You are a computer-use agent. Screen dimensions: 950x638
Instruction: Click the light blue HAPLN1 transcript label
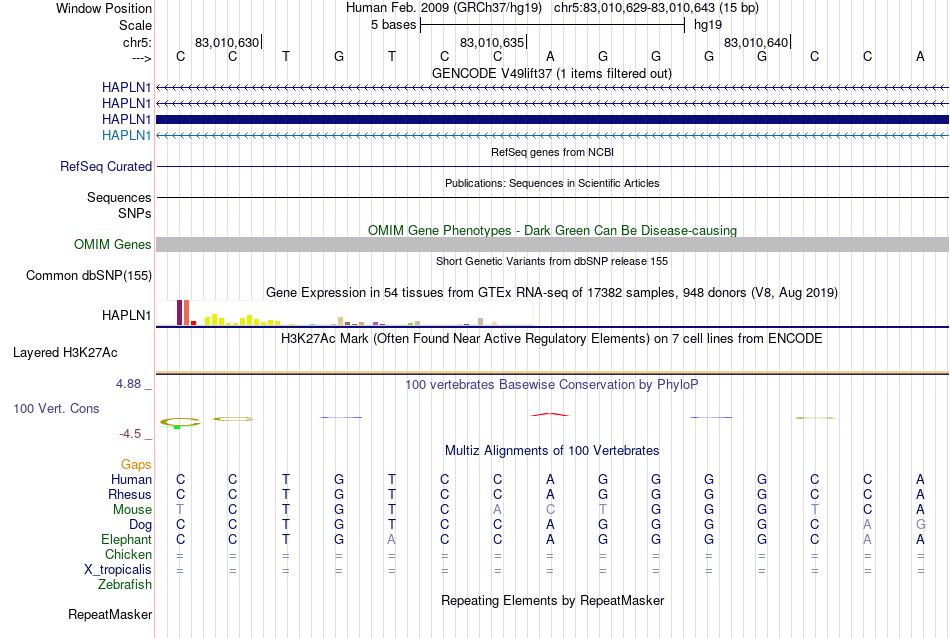[x=126, y=135]
